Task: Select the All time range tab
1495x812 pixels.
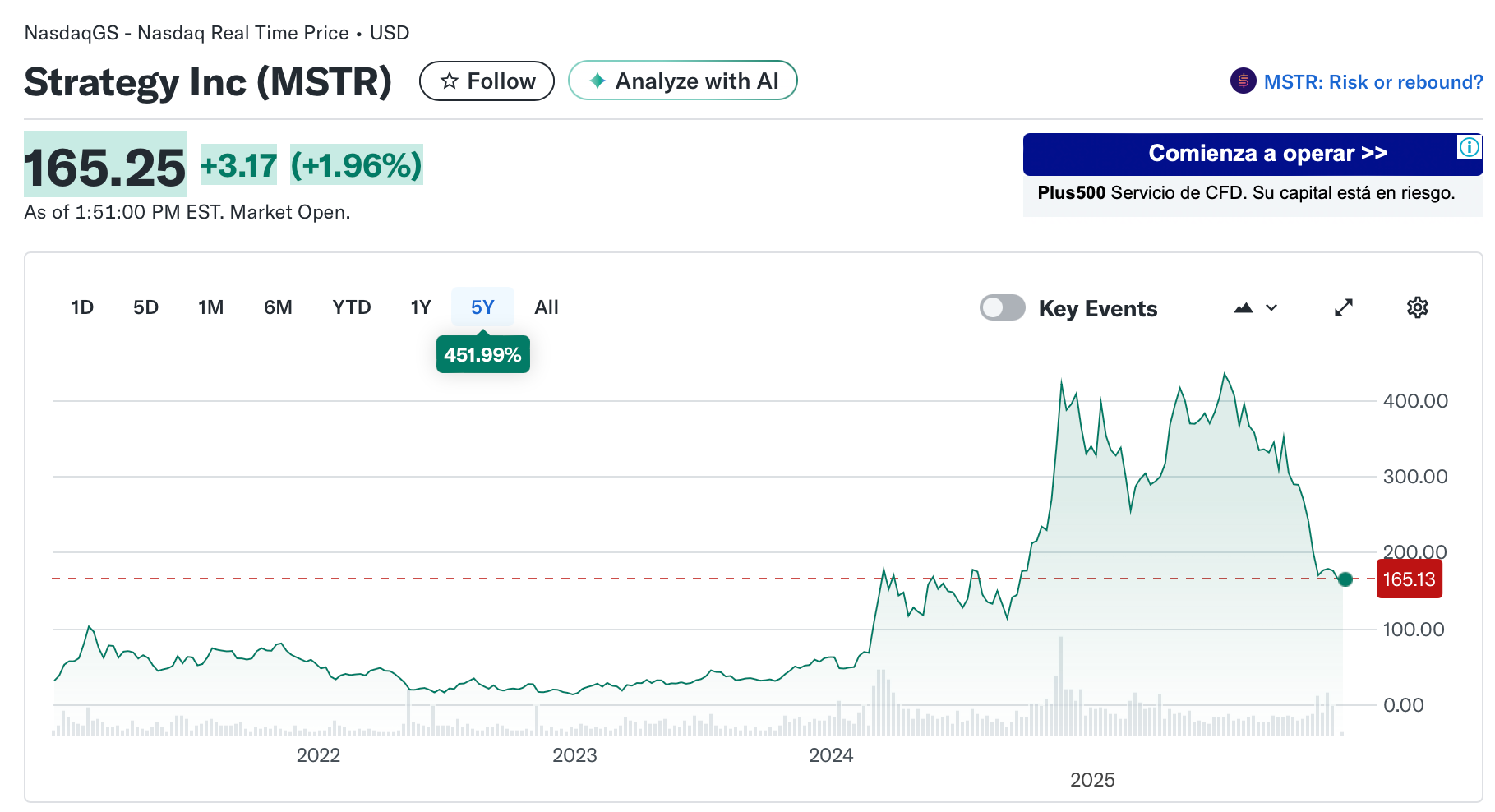Action: click(546, 307)
